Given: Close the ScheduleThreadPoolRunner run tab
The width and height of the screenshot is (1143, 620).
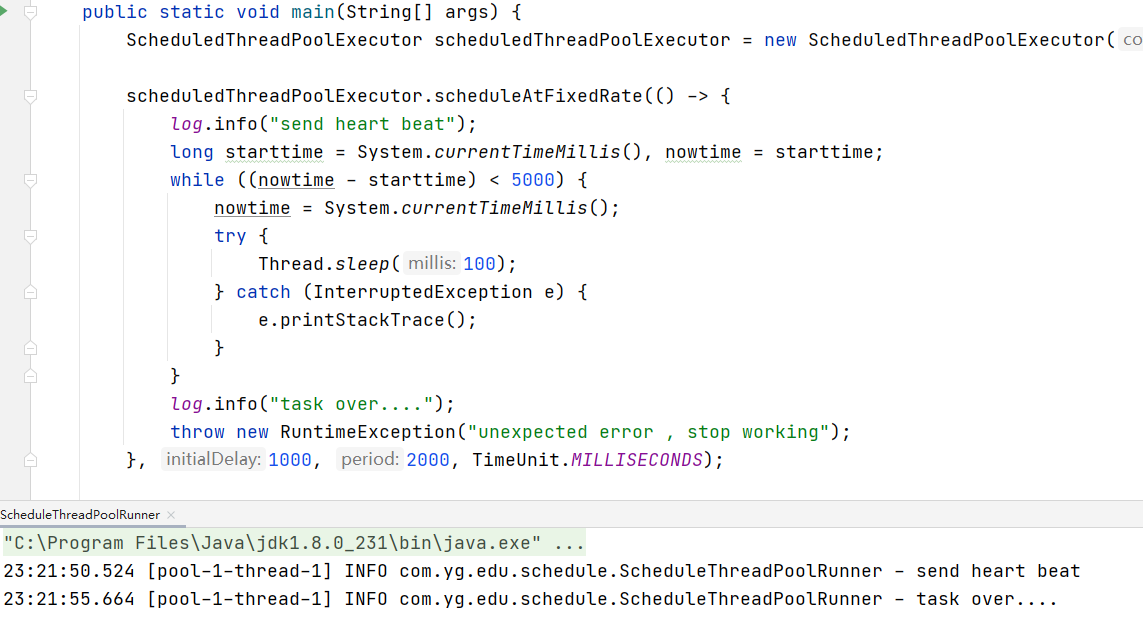Looking at the screenshot, I should coord(171,514).
